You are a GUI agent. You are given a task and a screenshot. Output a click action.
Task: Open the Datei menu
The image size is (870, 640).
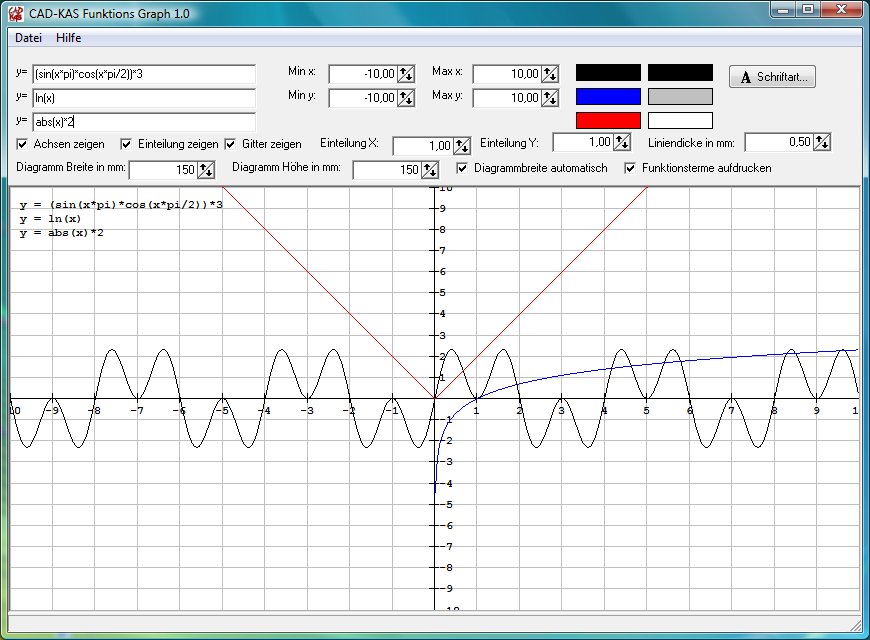click(28, 38)
